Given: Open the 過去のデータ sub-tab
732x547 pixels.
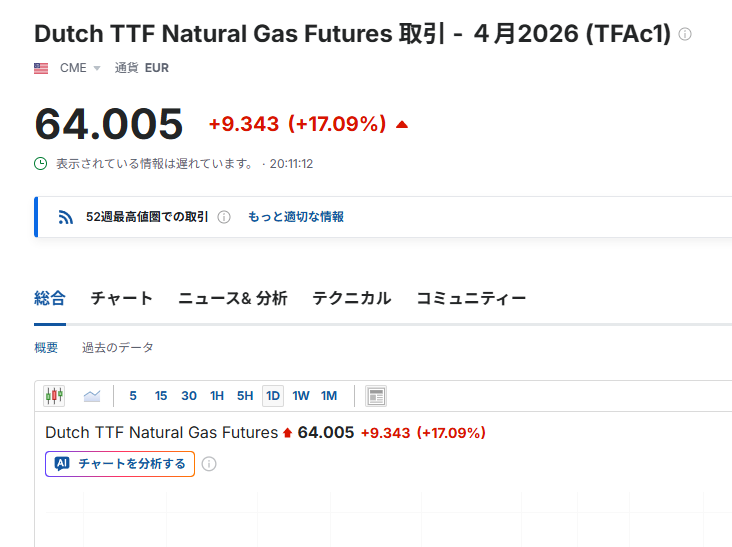Looking at the screenshot, I should pyautogui.click(x=118, y=348).
